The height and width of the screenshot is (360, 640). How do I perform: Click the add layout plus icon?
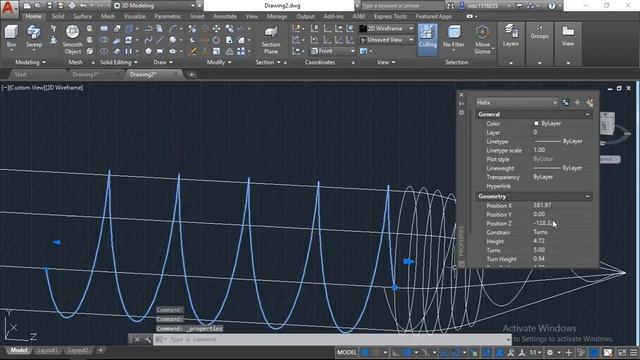(x=100, y=350)
